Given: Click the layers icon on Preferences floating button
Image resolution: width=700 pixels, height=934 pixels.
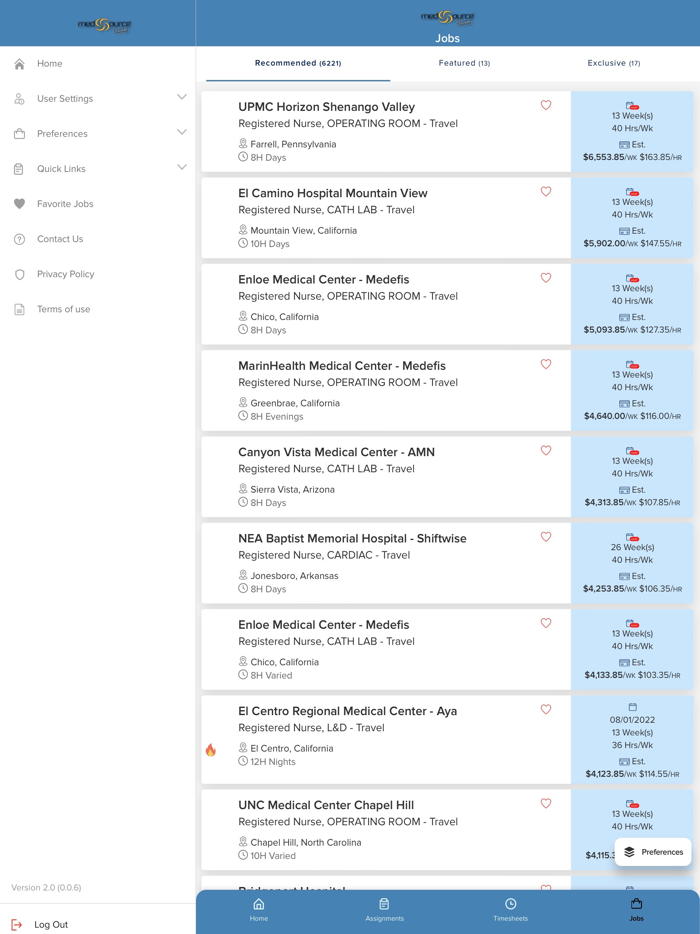Looking at the screenshot, I should click(x=629, y=852).
